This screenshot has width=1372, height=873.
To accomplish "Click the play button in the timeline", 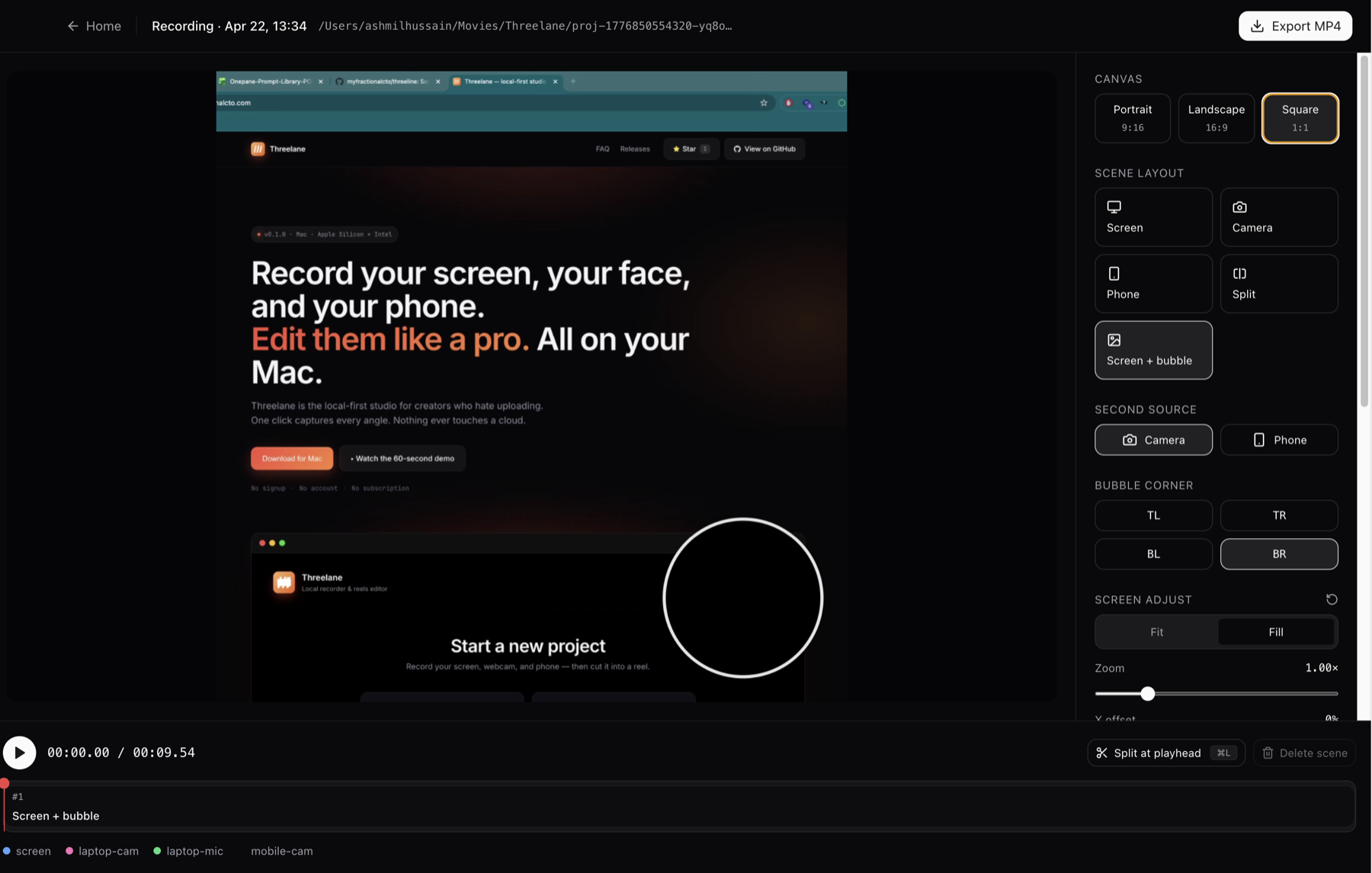I will click(20, 753).
